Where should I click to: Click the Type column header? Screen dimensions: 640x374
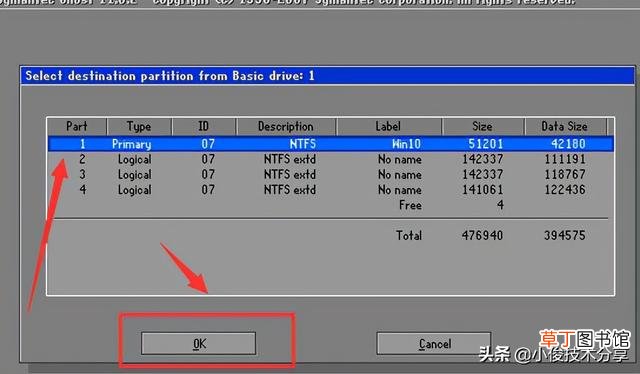tap(139, 126)
